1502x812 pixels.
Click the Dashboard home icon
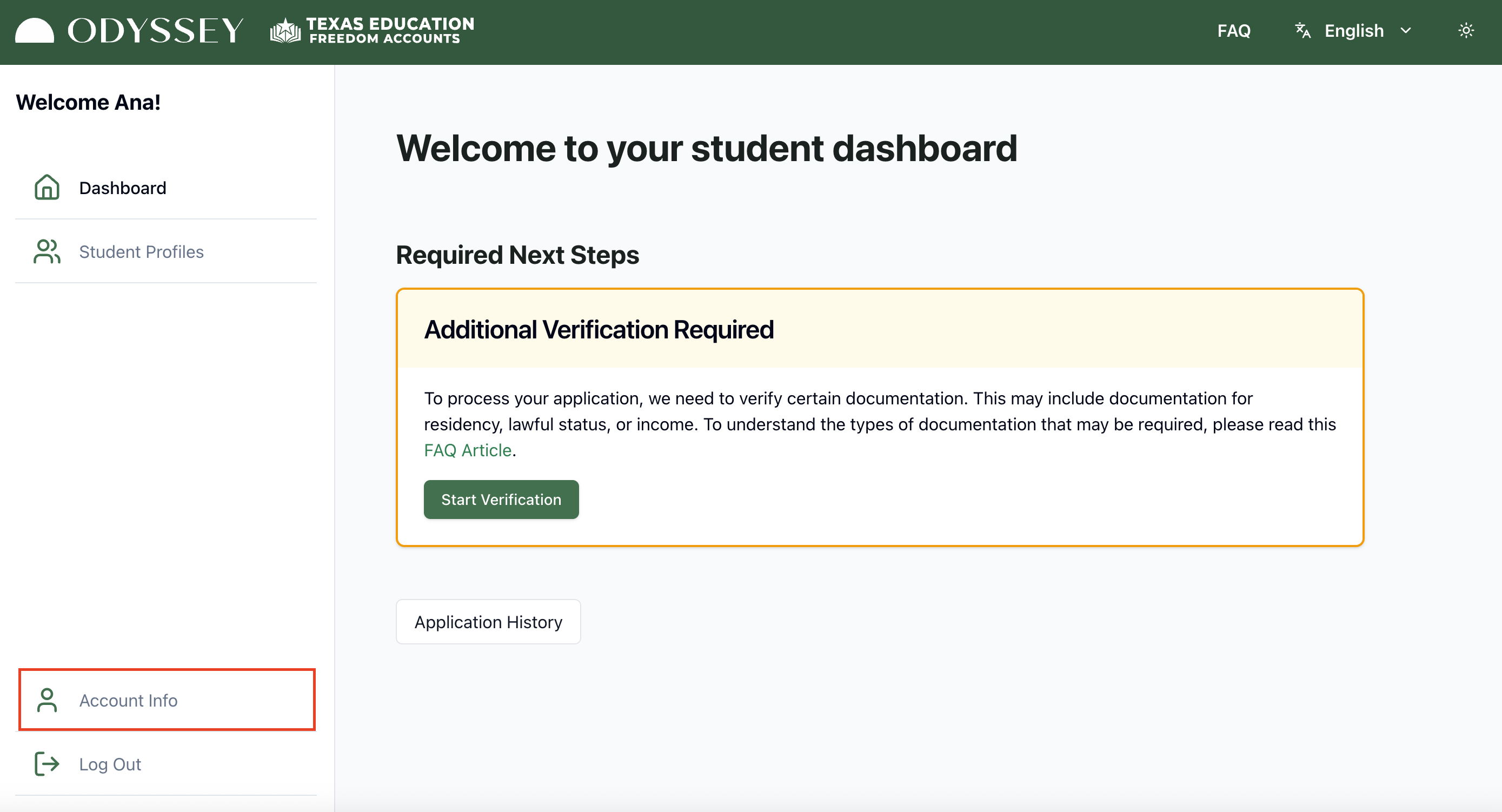(x=46, y=187)
